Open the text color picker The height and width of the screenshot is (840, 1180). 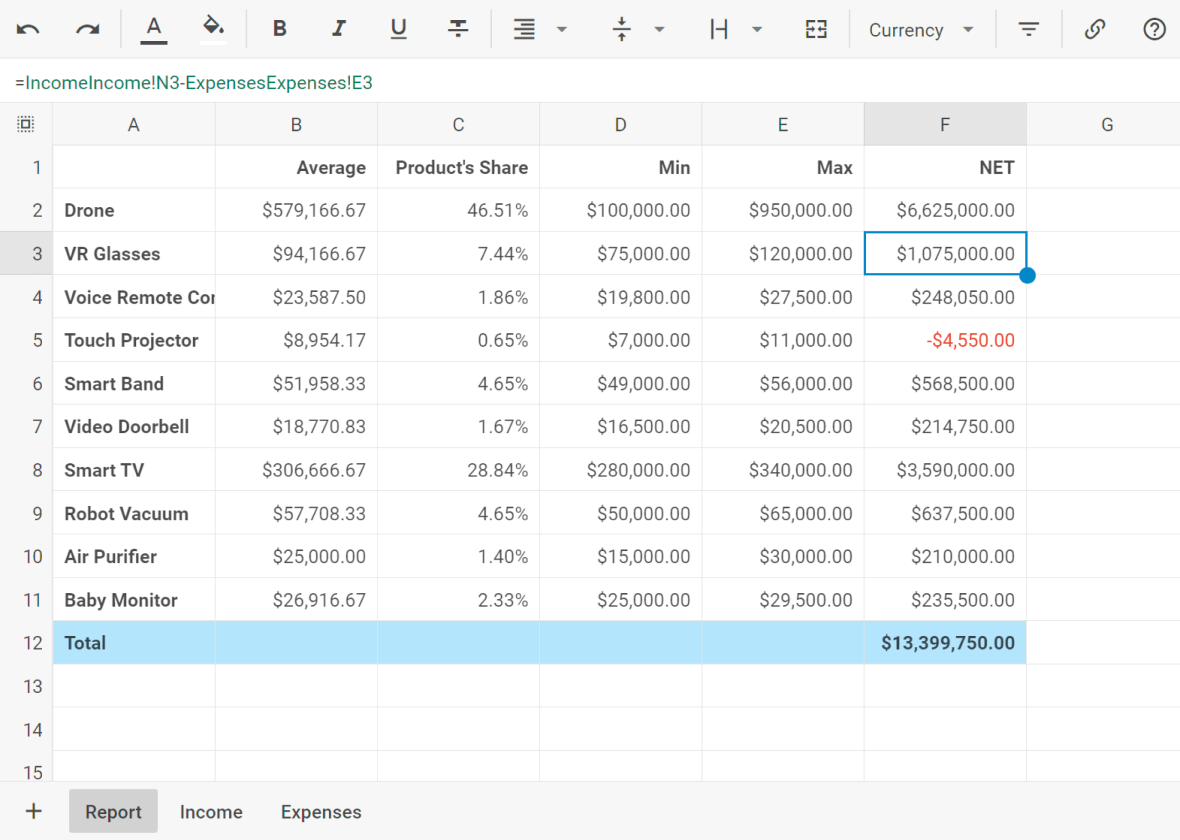(153, 29)
